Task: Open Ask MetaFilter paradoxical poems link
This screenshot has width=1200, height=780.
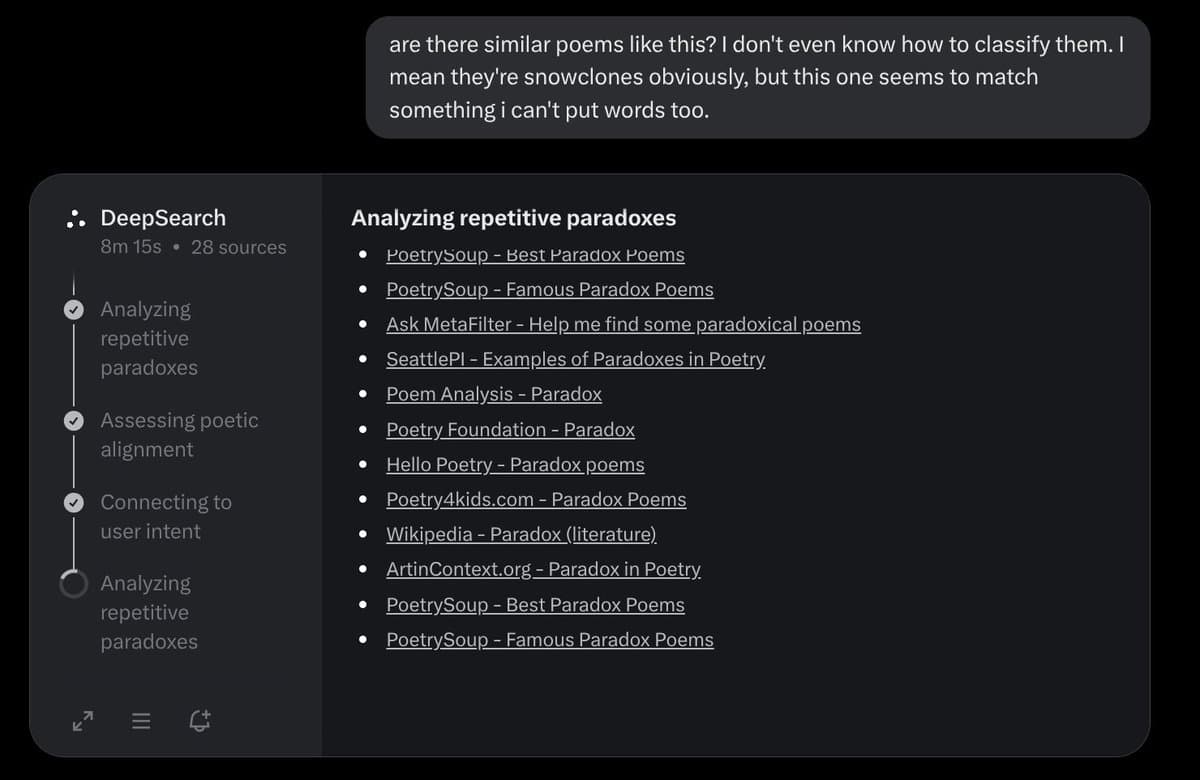Action: pos(623,324)
